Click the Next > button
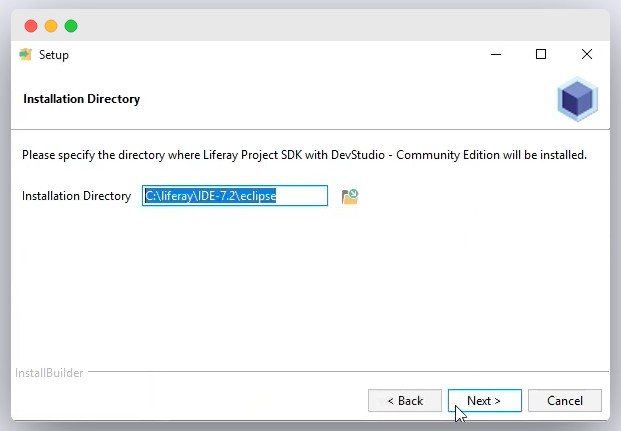Screen dimensions: 621x431 tap(484, 400)
